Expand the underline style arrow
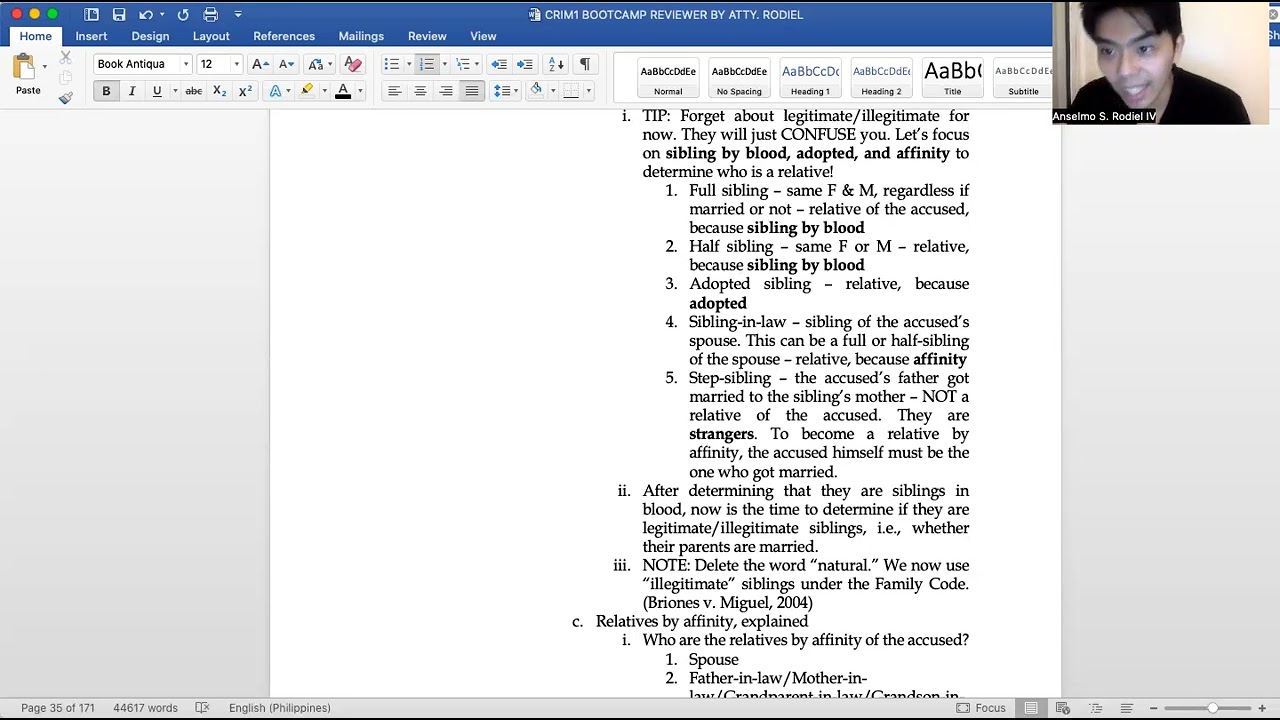Viewport: 1280px width, 720px height. coord(175,91)
